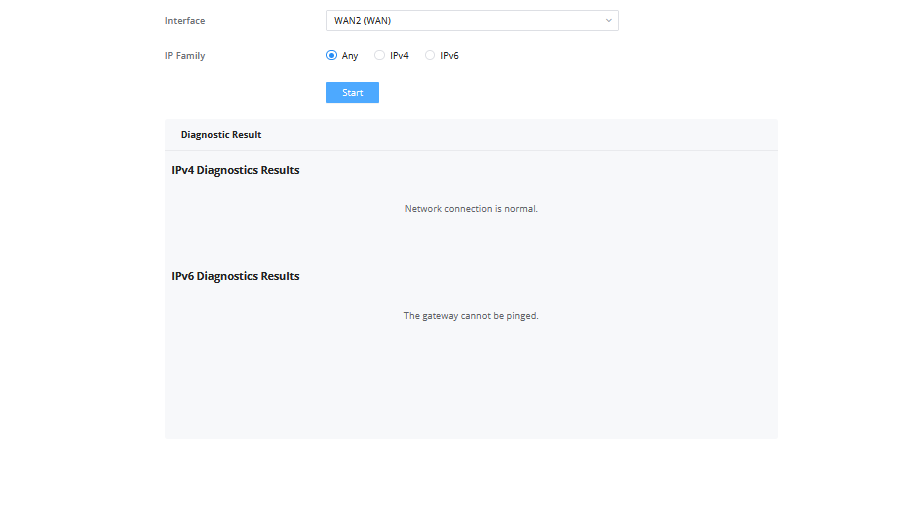The height and width of the screenshot is (529, 920).
Task: Click the IP Family field label
Action: point(185,56)
